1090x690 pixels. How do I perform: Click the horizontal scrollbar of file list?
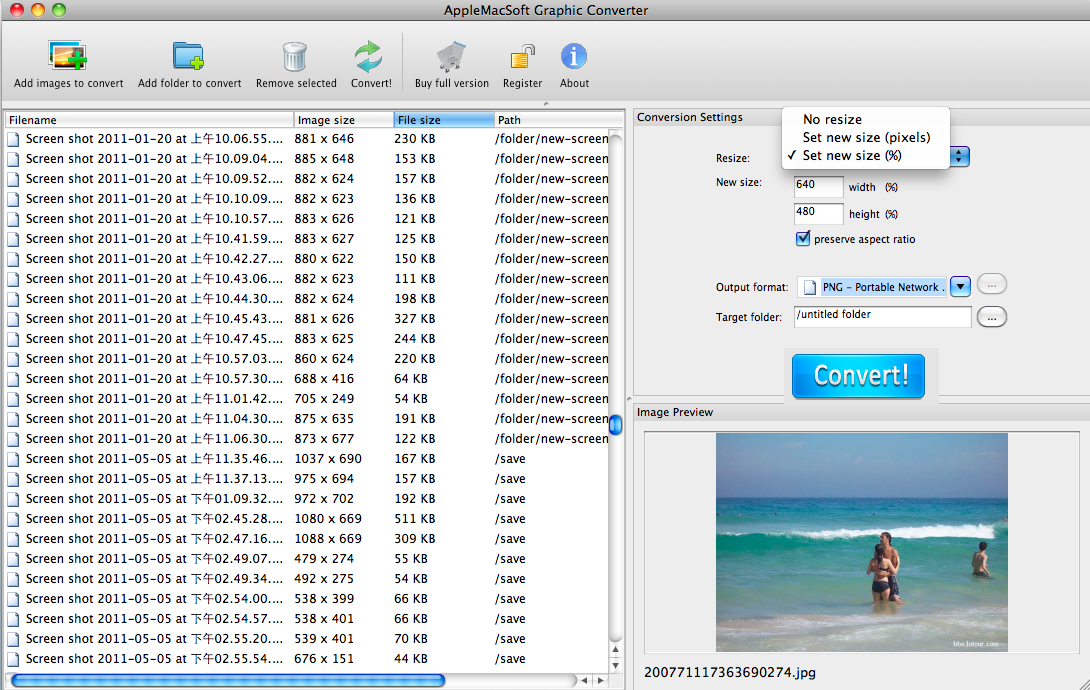tap(228, 680)
